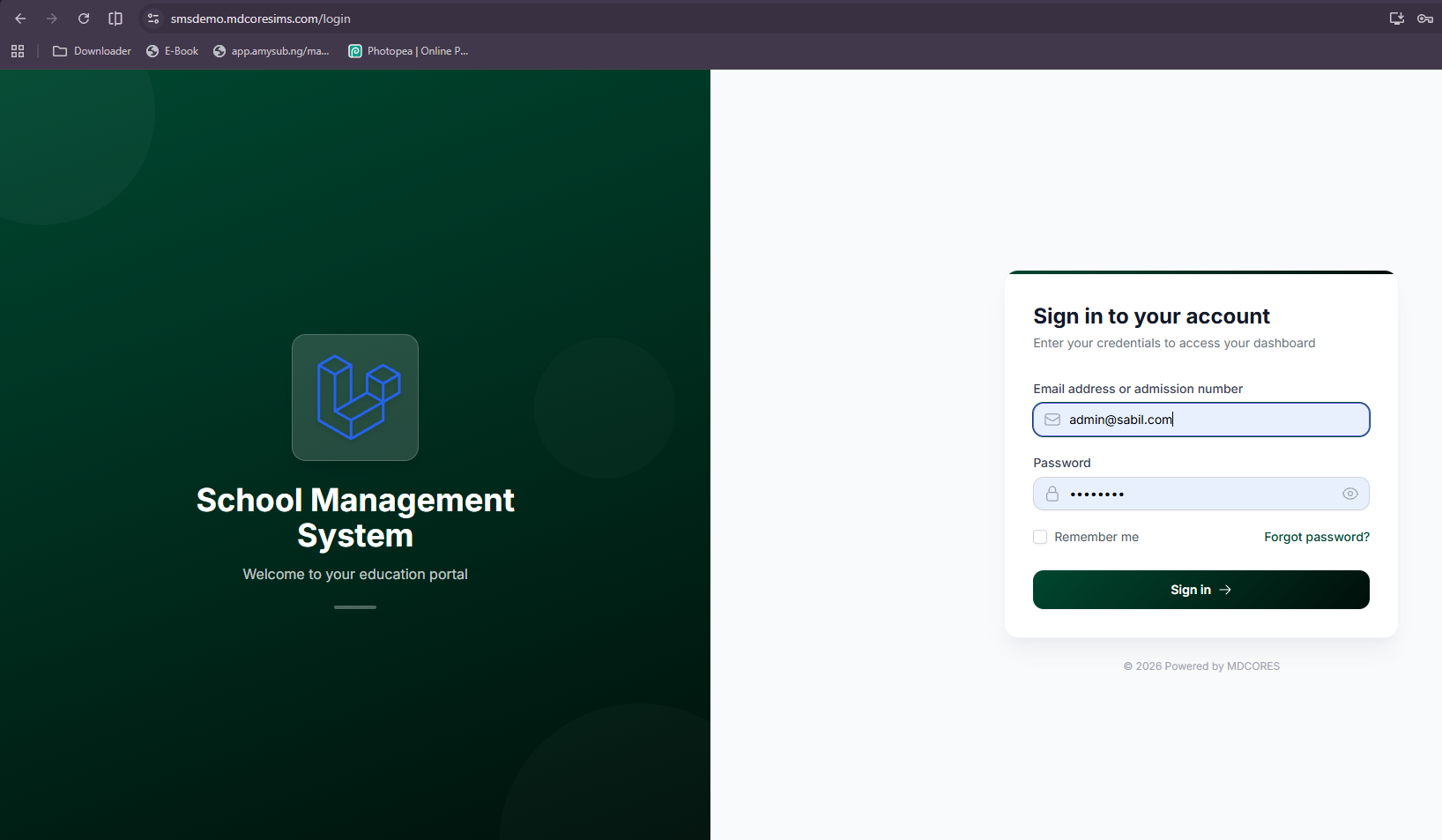The height and width of the screenshot is (840, 1442).
Task: Reload the login page
Action: pos(84,19)
